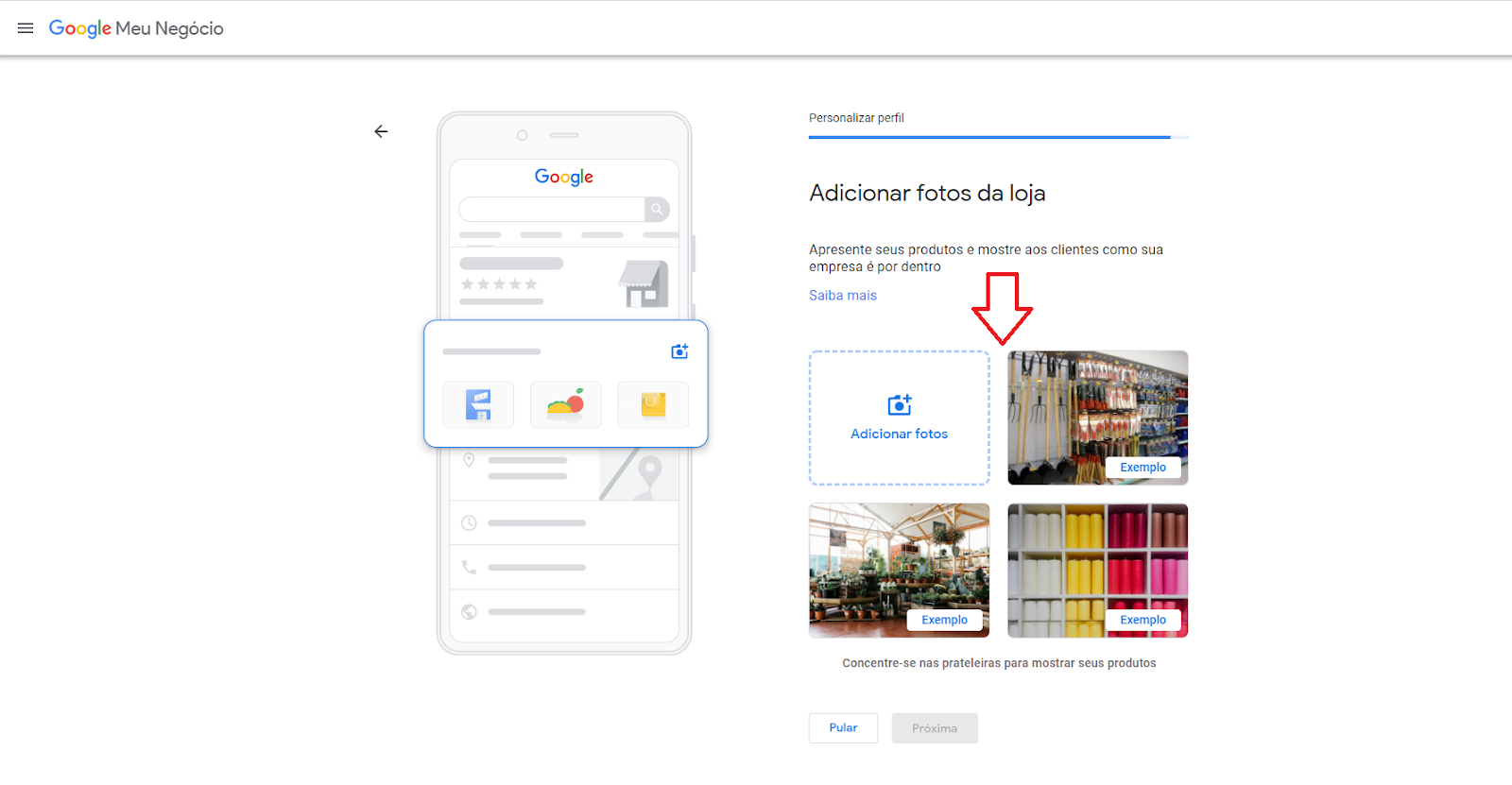The height and width of the screenshot is (785, 1512).
Task: Click the map thumbnail in phone mockup
Action: (x=639, y=474)
